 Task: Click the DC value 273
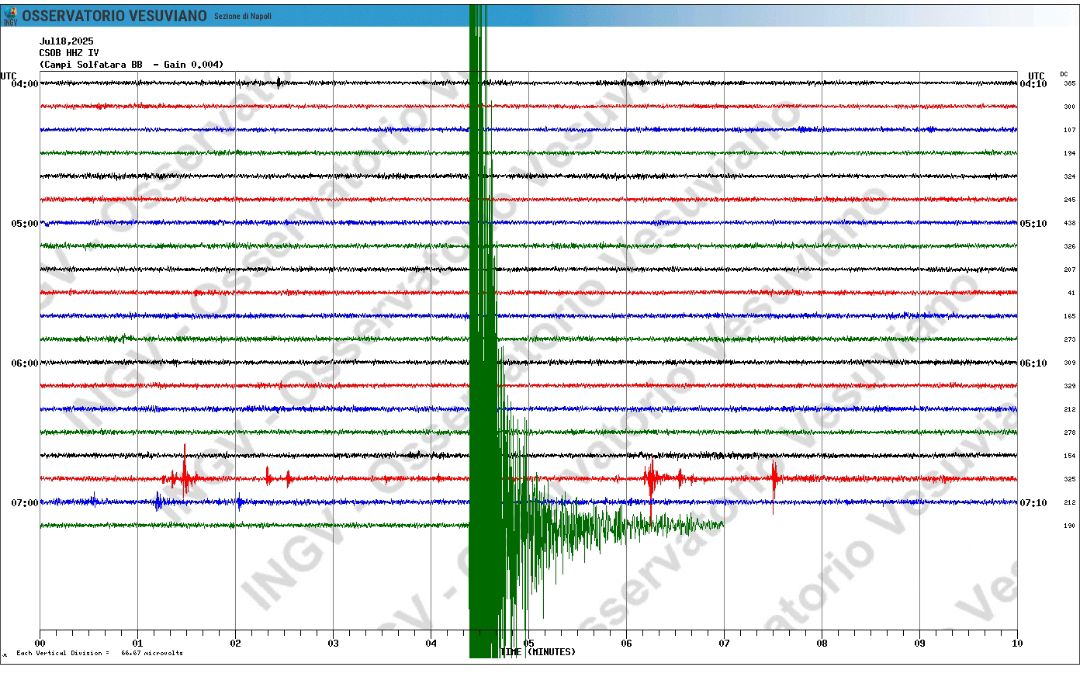[1069, 339]
